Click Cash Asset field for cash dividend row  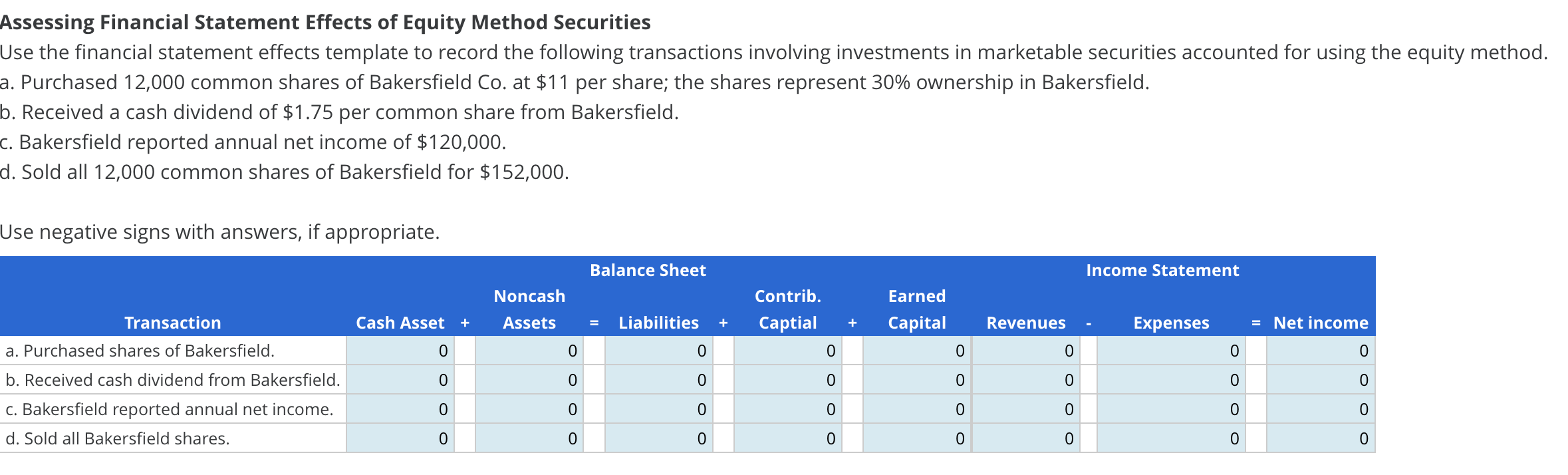(400, 380)
